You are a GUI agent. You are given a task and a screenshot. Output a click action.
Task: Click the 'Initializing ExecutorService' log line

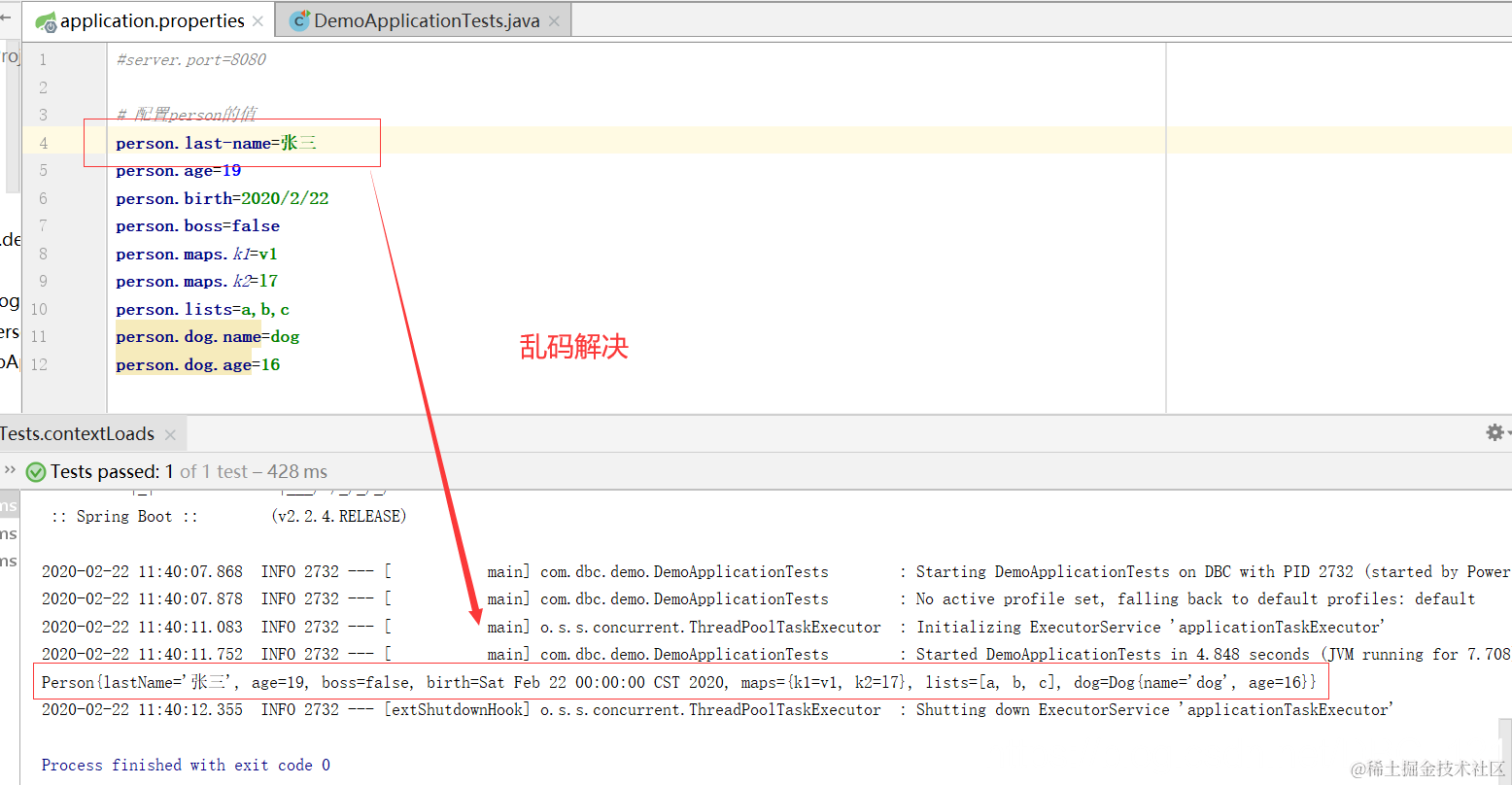coord(713,628)
